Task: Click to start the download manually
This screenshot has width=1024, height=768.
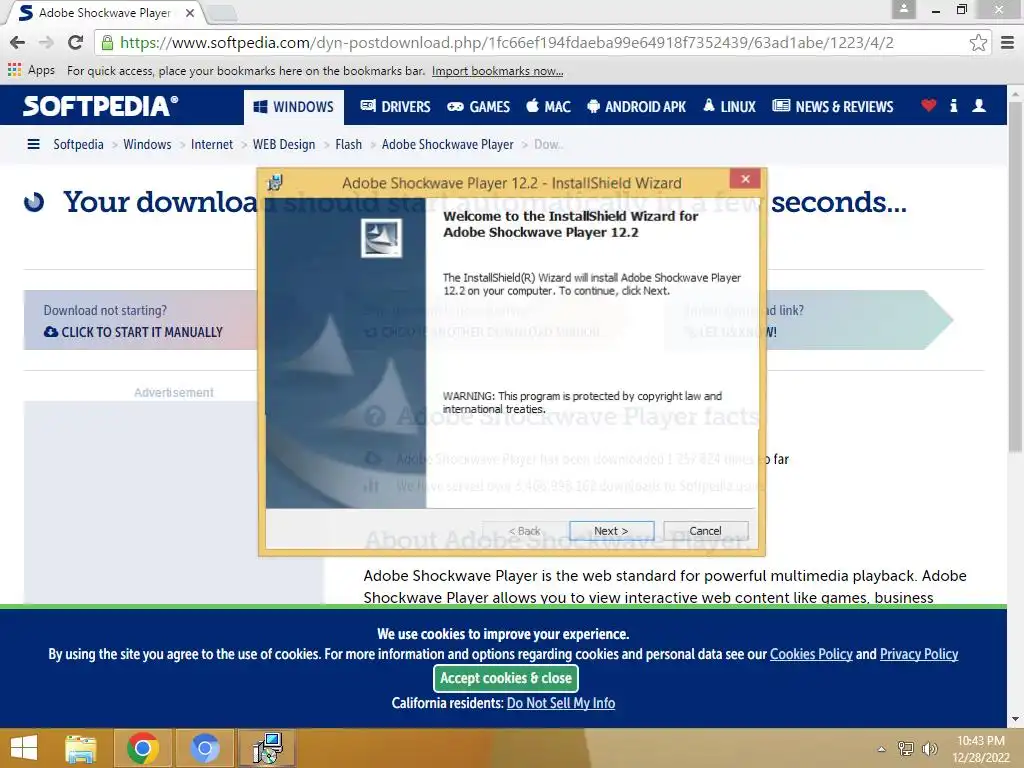Action: [x=133, y=332]
